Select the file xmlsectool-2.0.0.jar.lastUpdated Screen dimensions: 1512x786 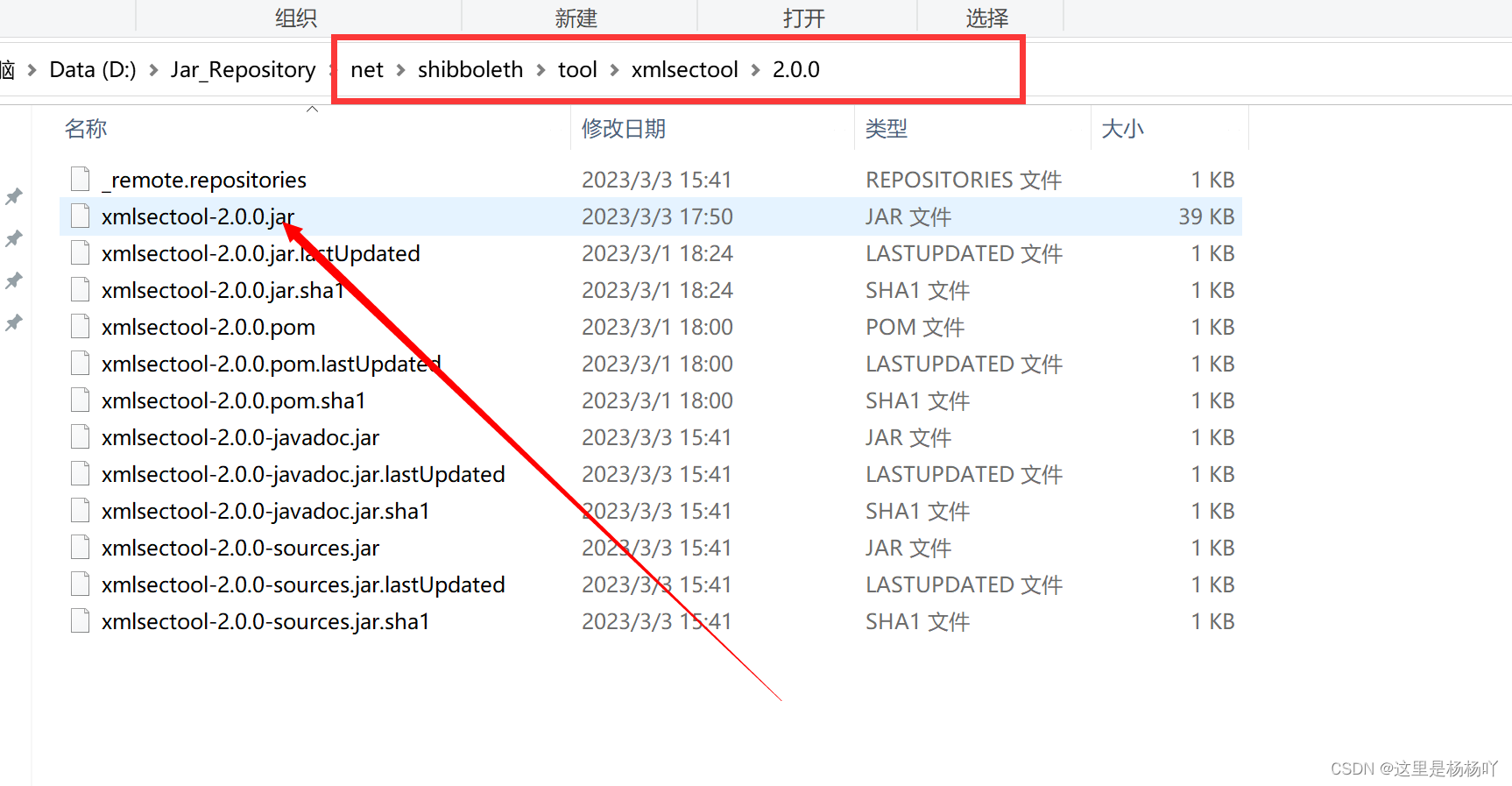(x=261, y=253)
